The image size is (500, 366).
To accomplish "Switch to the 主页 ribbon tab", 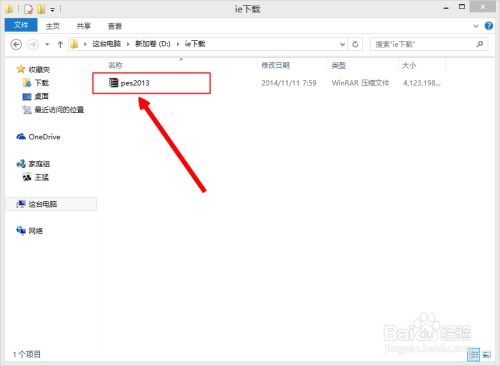I will click(x=53, y=26).
